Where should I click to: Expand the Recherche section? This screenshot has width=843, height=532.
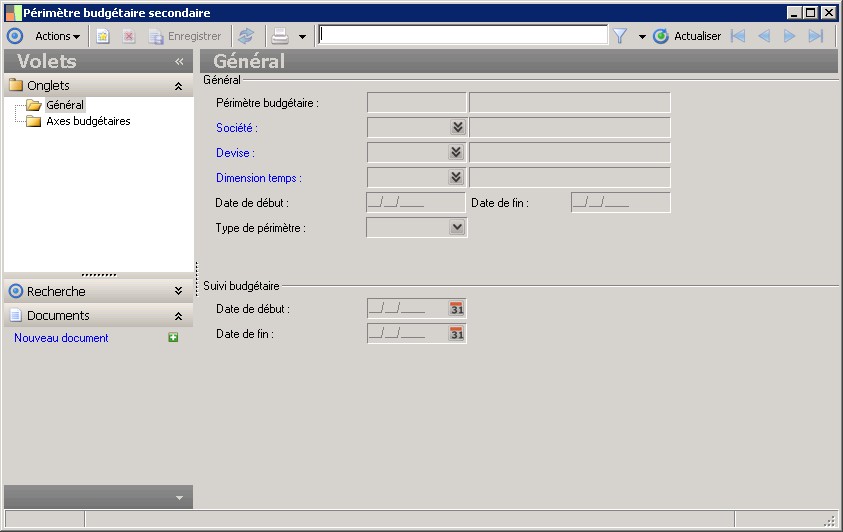point(178,291)
